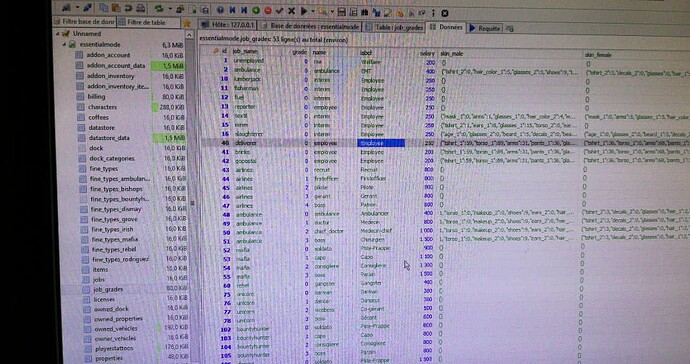690x364 pixels.
Task: Click the checkmark post changes icon
Action: point(279,11)
